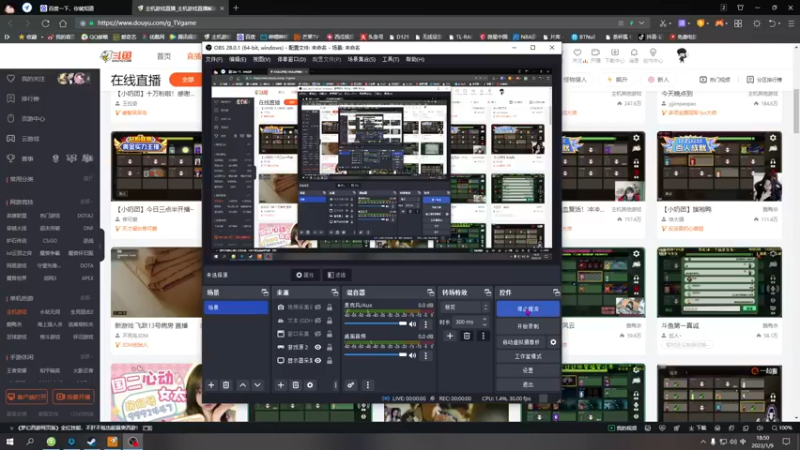Screen dimensions: 800x450
Task: Open OBS 文件(F) menu
Action: pyautogui.click(x=214, y=60)
